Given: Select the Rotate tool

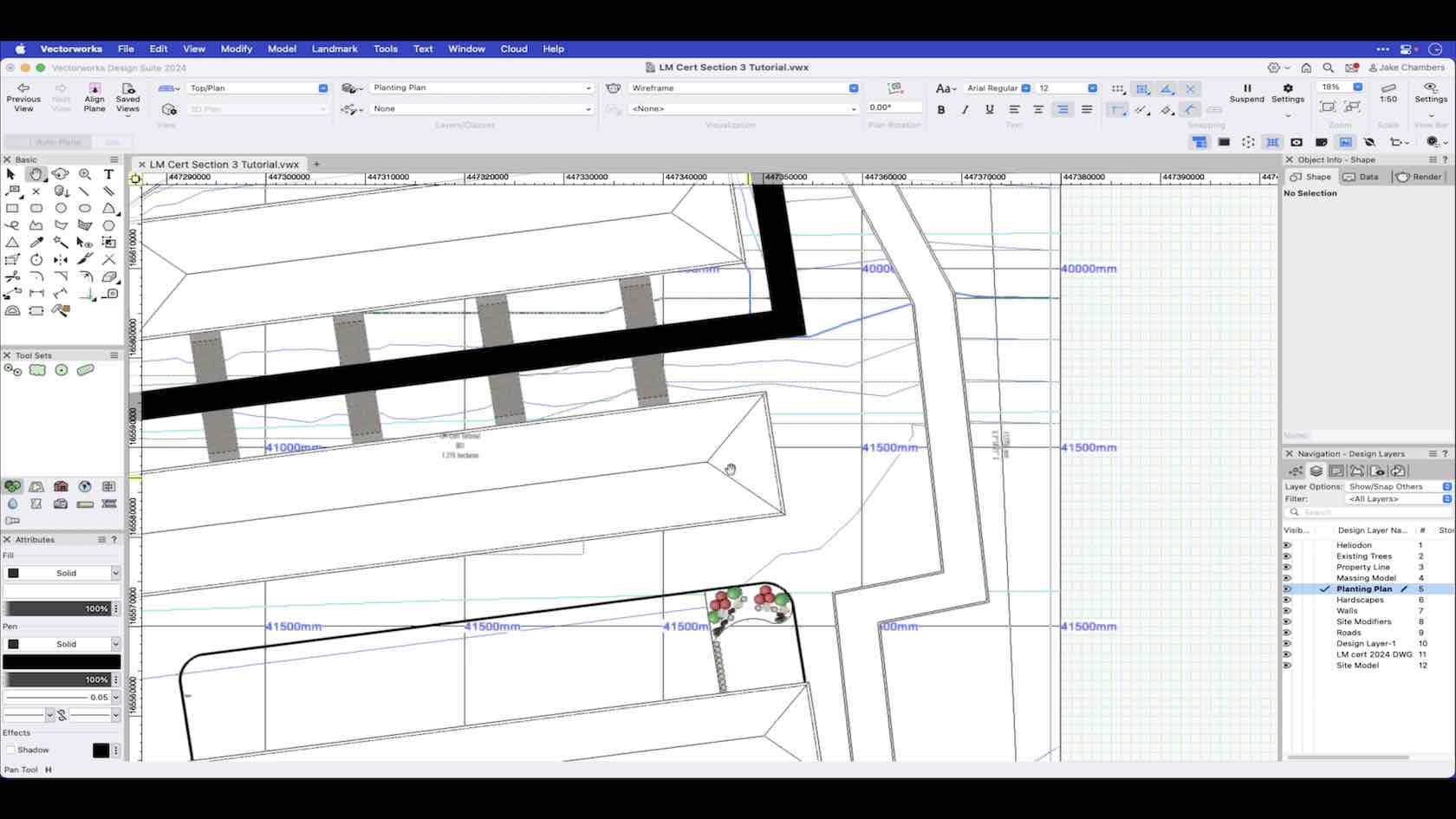Looking at the screenshot, I should 36,259.
